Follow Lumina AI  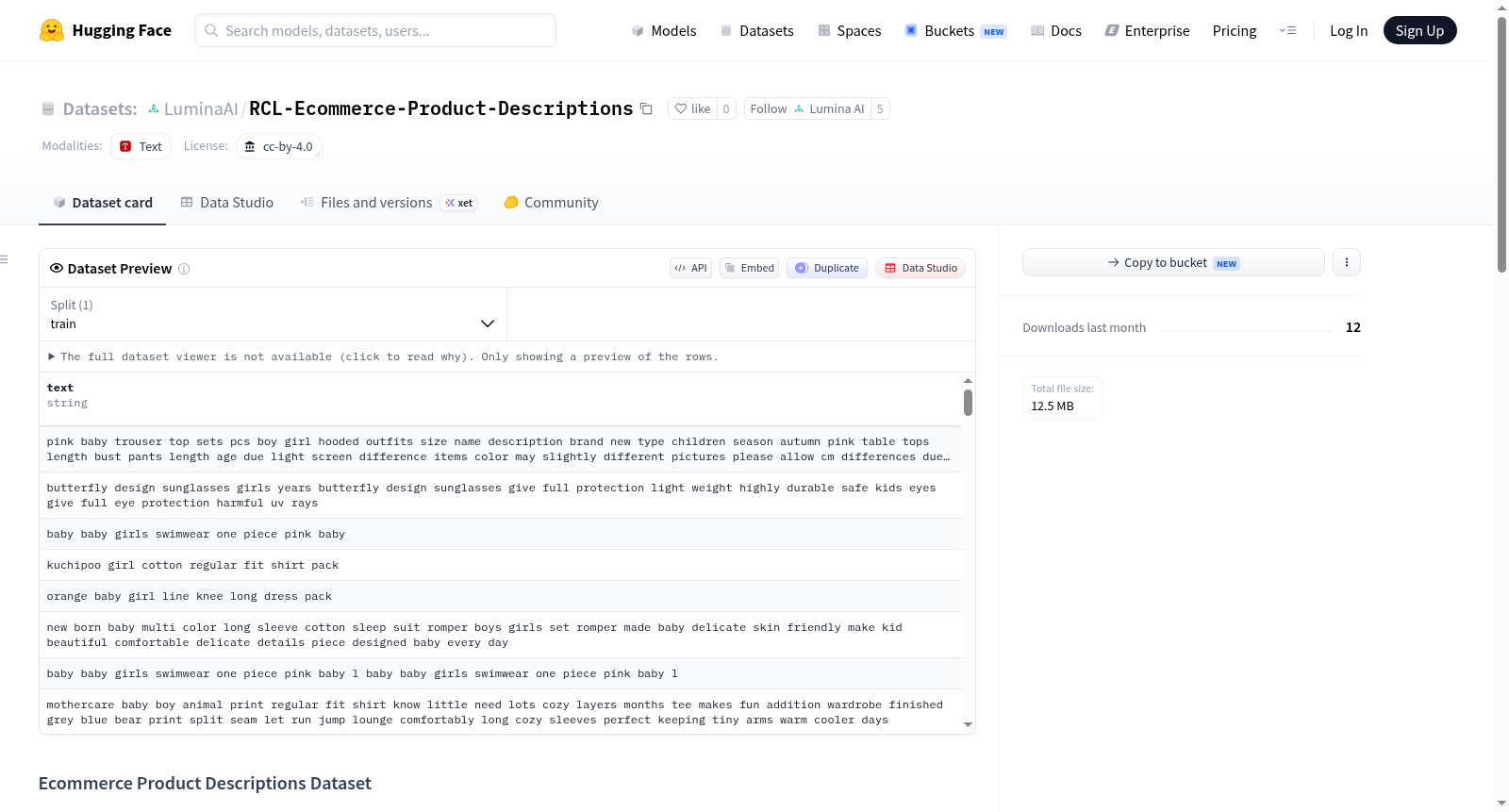pyautogui.click(x=807, y=108)
